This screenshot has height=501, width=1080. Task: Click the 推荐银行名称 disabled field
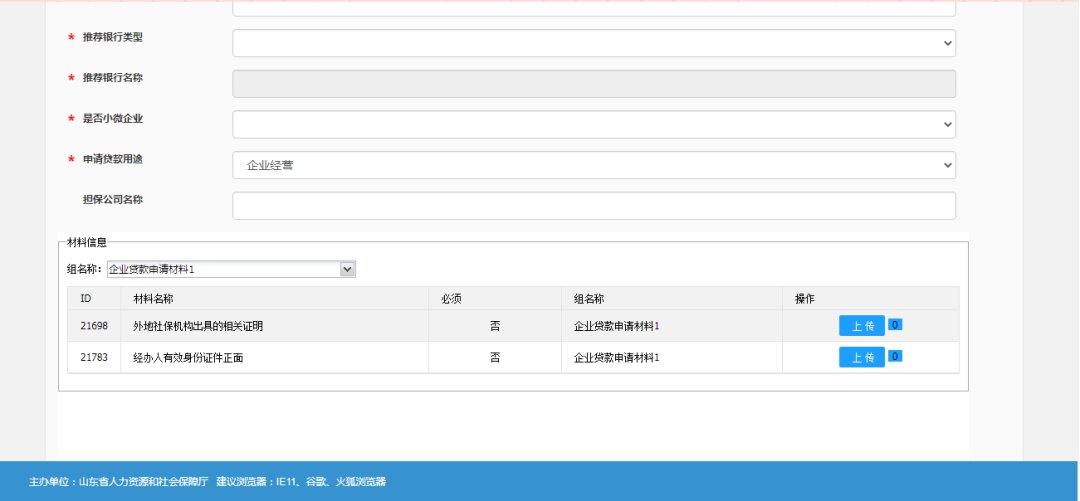594,83
